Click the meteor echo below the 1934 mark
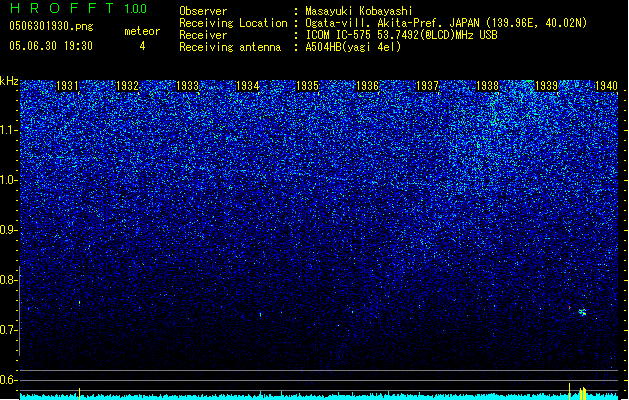The height and width of the screenshot is (400, 629). [x=261, y=315]
